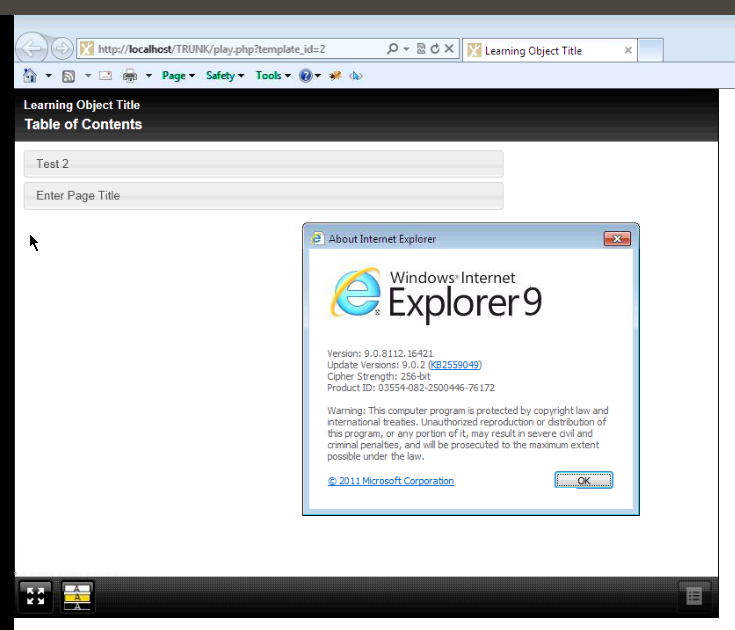This screenshot has width=735, height=630.
Task: Click the table of contents list icon
Action: 694,596
